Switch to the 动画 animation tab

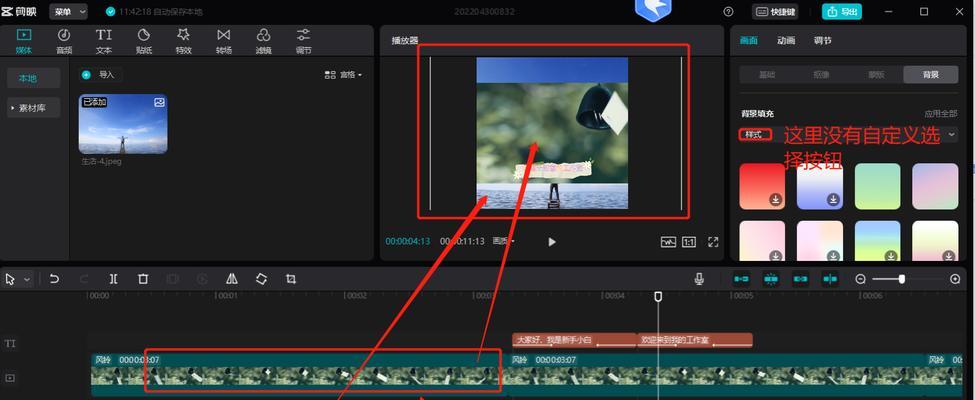786,40
